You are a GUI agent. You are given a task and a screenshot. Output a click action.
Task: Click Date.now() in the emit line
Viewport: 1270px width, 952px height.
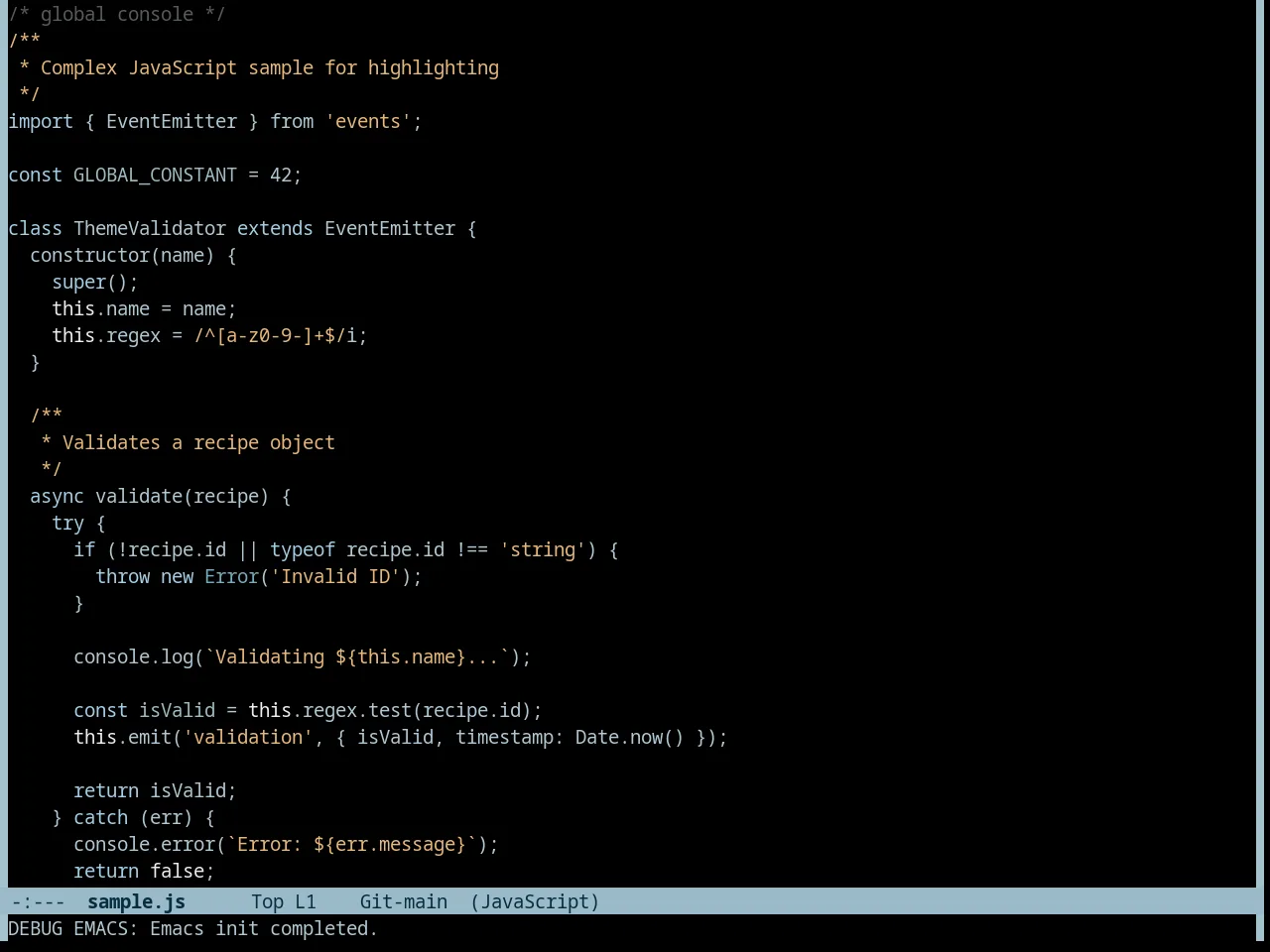coord(630,738)
